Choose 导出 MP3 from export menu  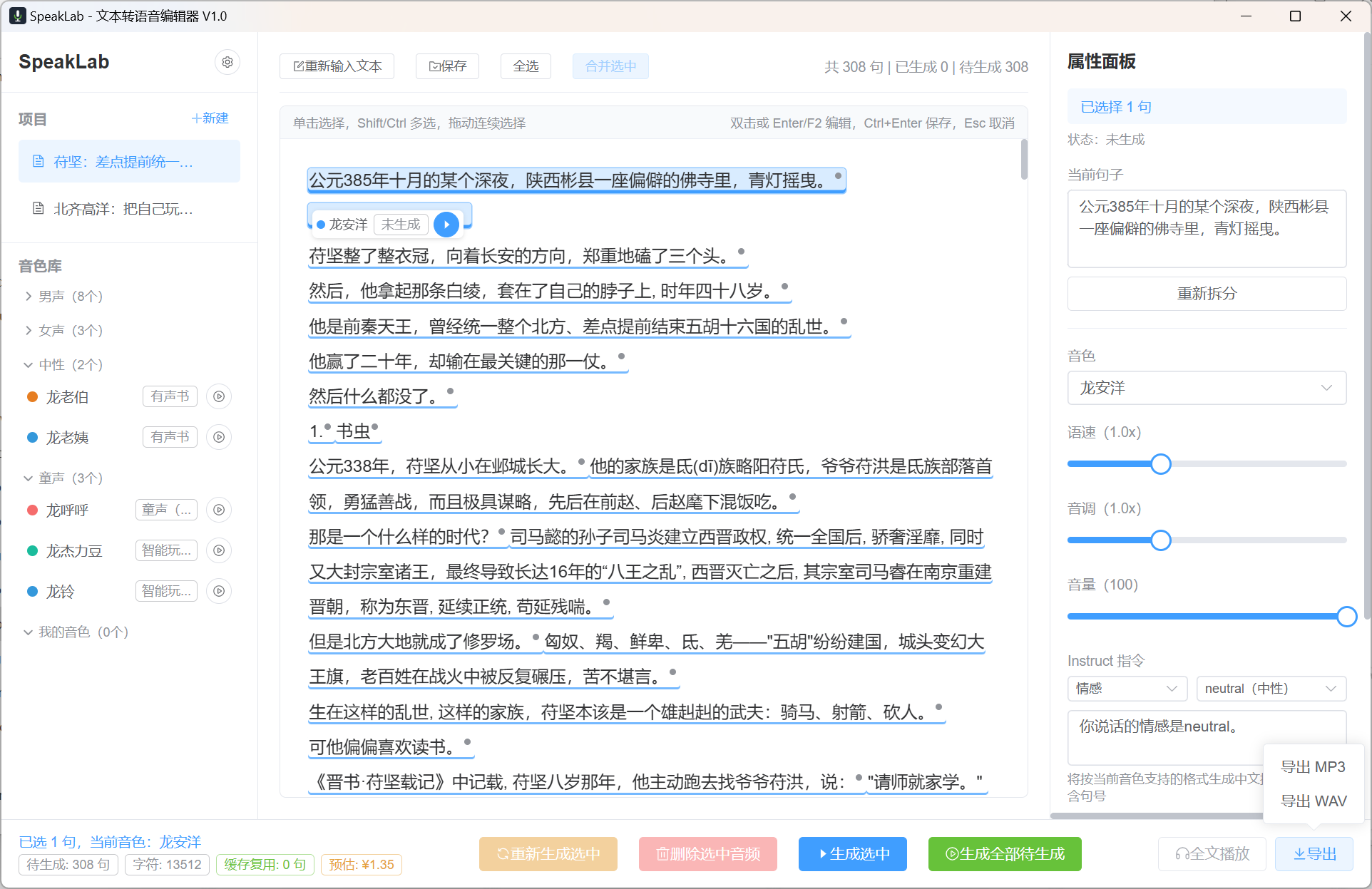[x=1313, y=767]
